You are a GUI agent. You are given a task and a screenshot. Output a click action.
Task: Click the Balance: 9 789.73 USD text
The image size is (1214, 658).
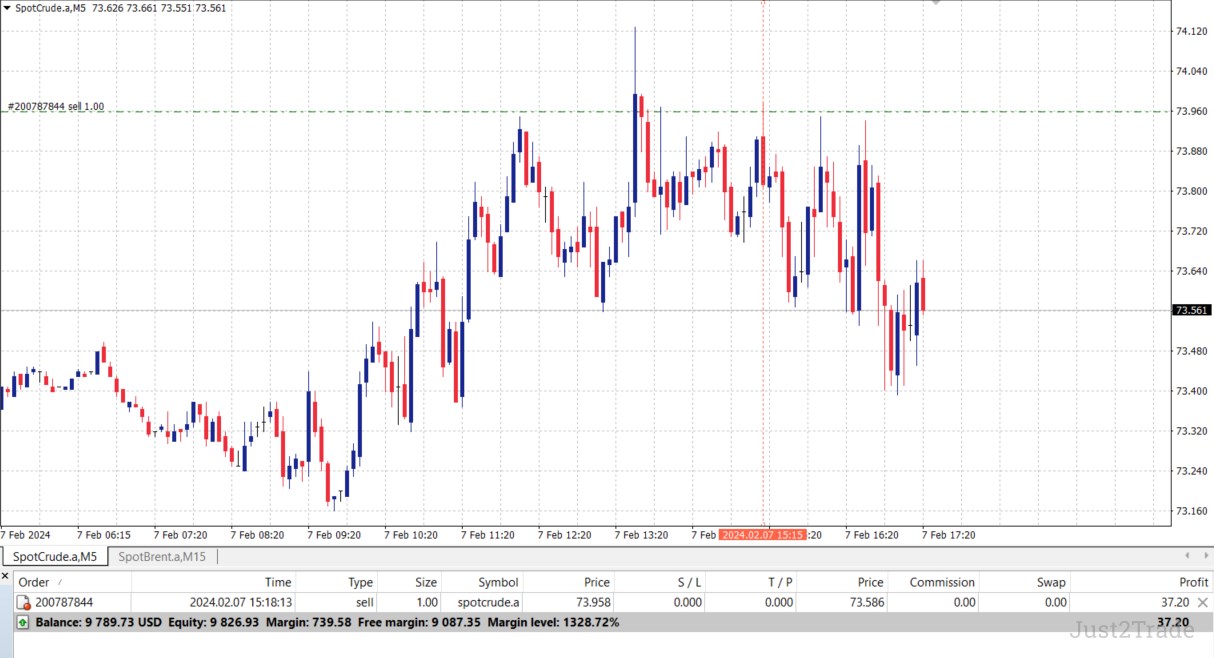(98, 622)
